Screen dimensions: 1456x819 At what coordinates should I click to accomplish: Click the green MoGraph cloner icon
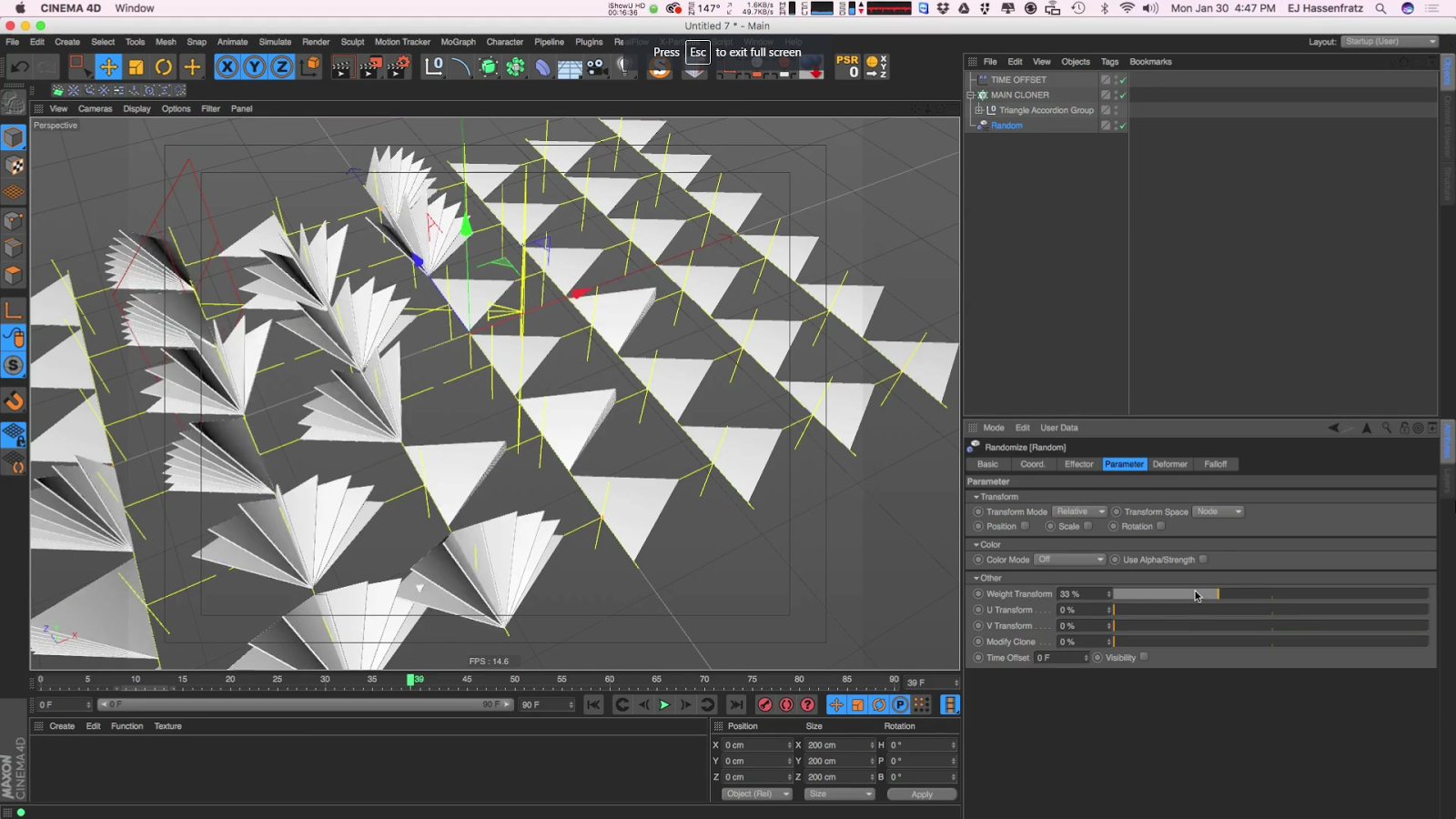coord(515,67)
